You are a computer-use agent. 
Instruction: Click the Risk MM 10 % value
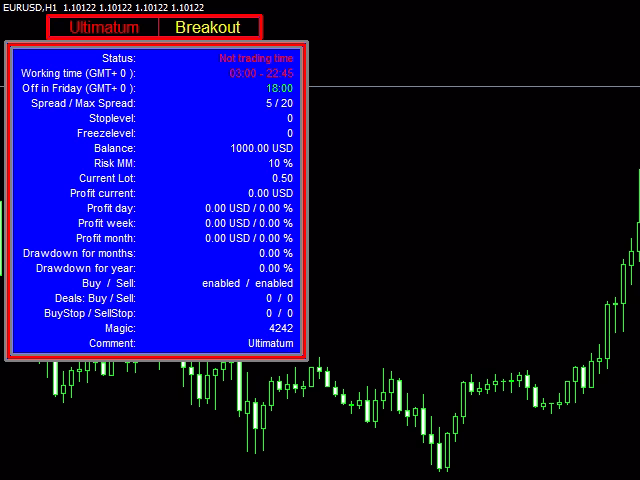tap(280, 163)
